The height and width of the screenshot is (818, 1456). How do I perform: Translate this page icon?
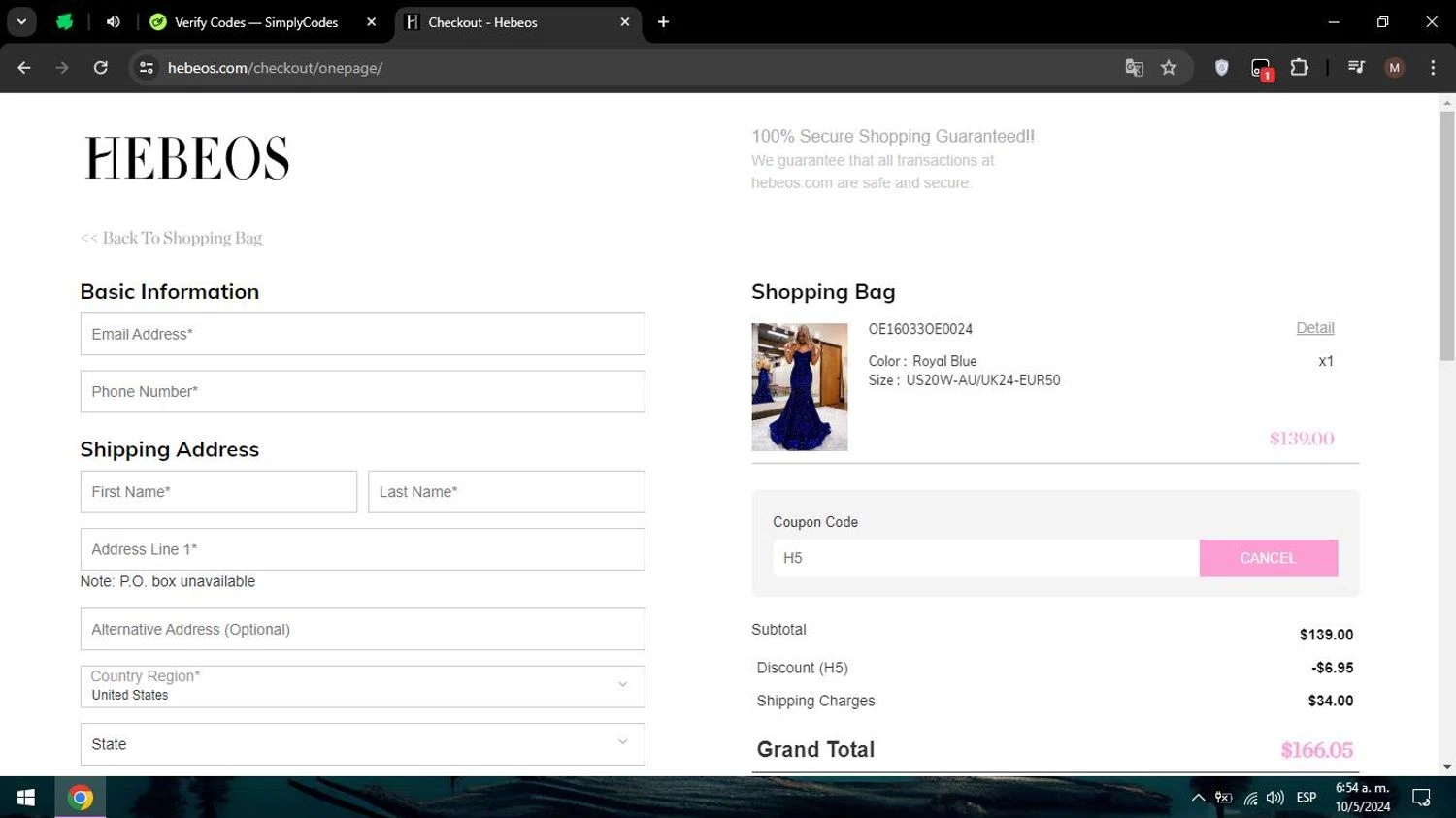pos(1134,68)
